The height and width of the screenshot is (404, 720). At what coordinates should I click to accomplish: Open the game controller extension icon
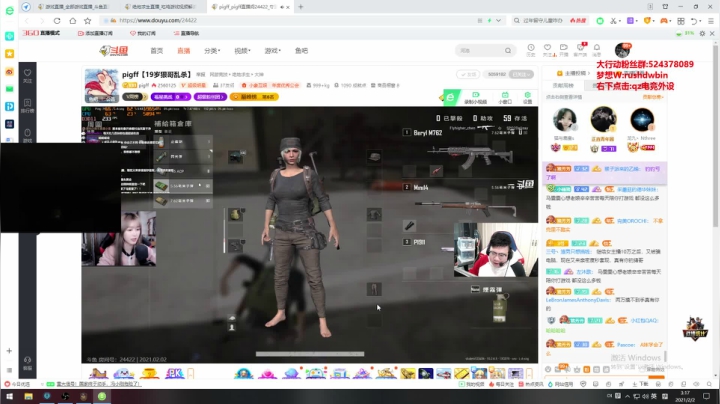(x=664, y=21)
